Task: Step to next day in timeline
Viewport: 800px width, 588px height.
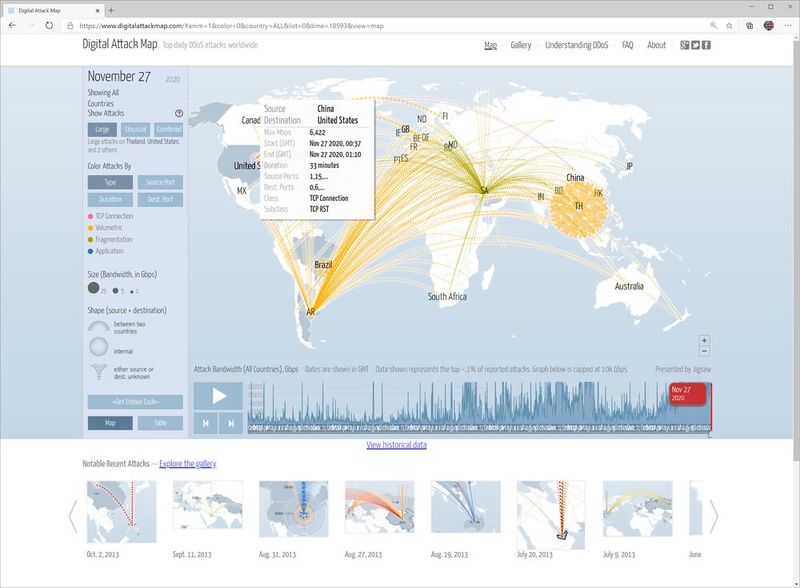Action: (231, 423)
